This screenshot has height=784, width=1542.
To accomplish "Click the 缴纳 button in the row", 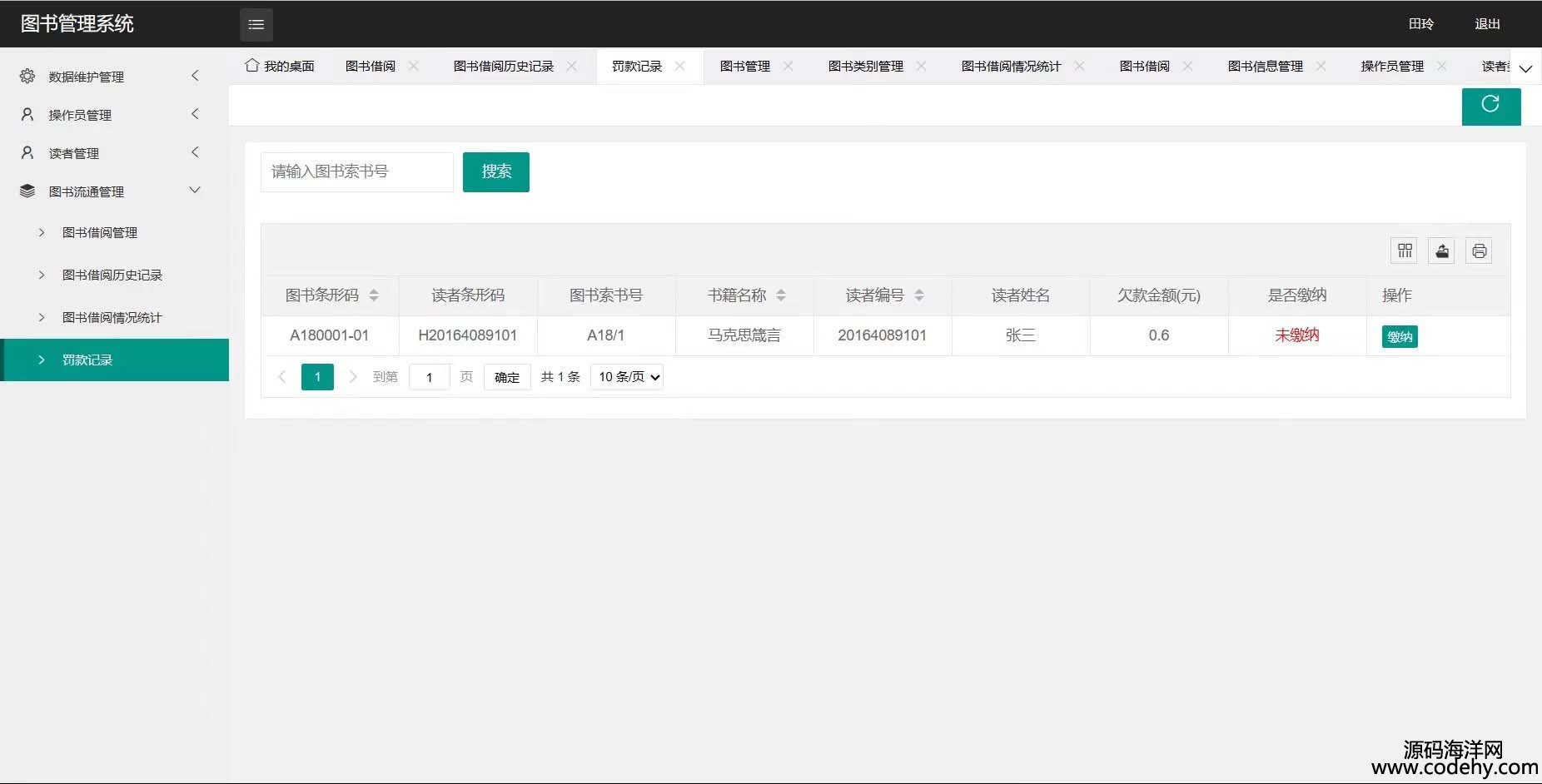I will pyautogui.click(x=1400, y=336).
